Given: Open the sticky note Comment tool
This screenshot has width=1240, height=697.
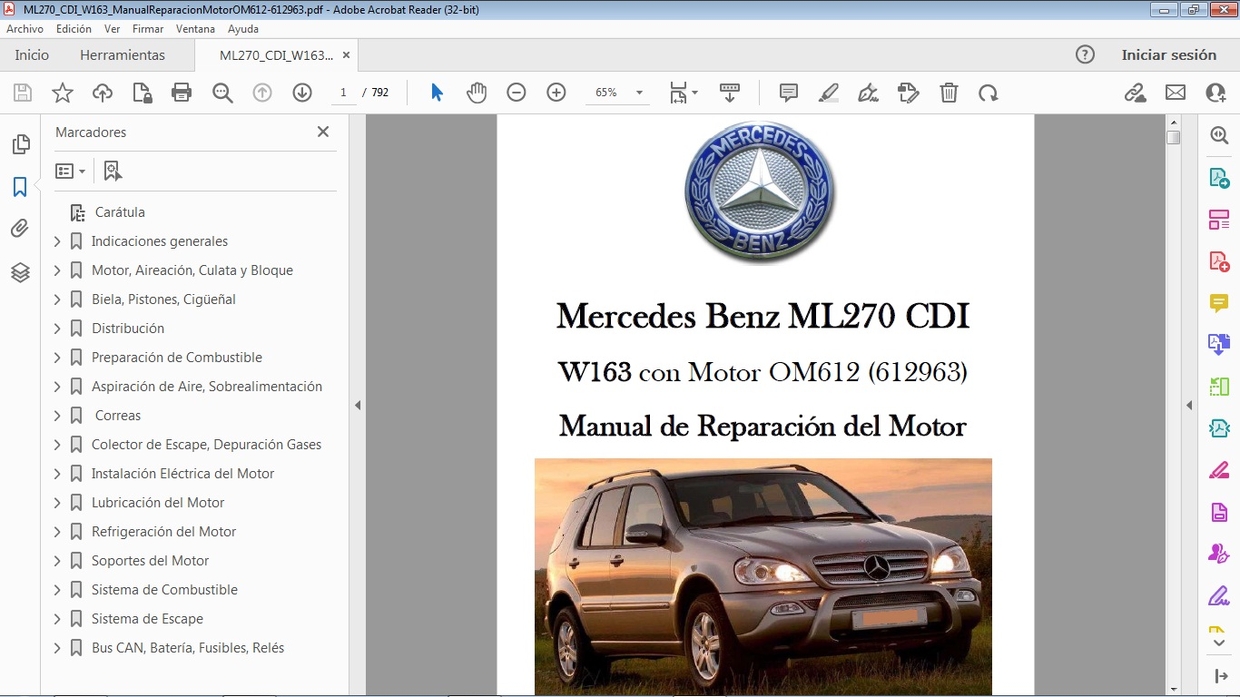Looking at the screenshot, I should pos(788,92).
